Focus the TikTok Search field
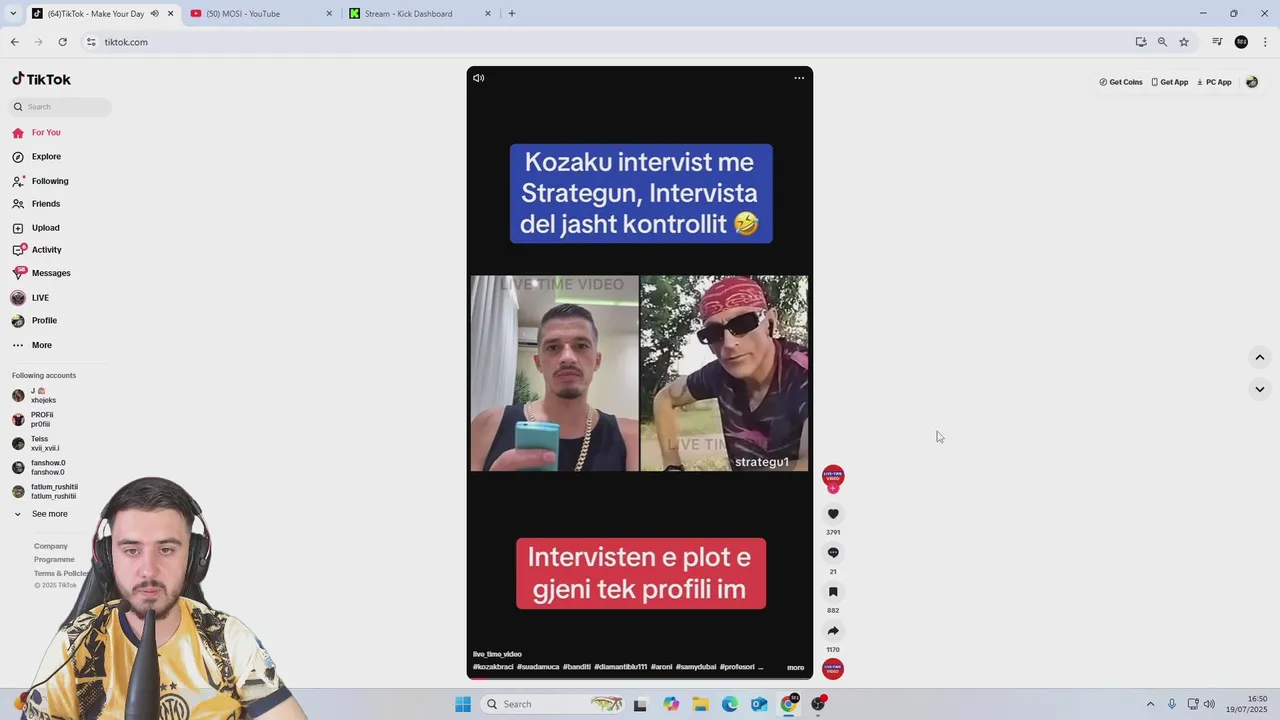 point(62,107)
